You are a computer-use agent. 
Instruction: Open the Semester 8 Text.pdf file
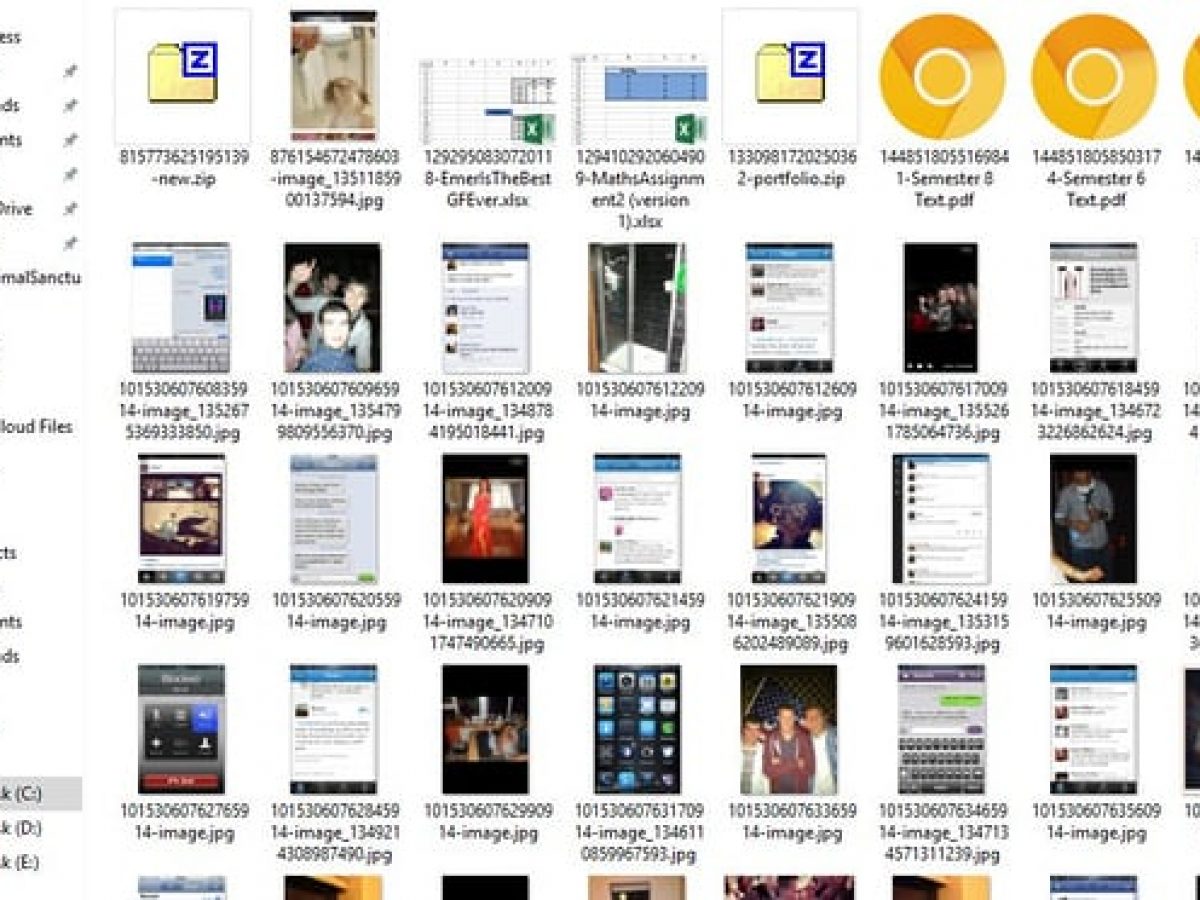[942, 77]
